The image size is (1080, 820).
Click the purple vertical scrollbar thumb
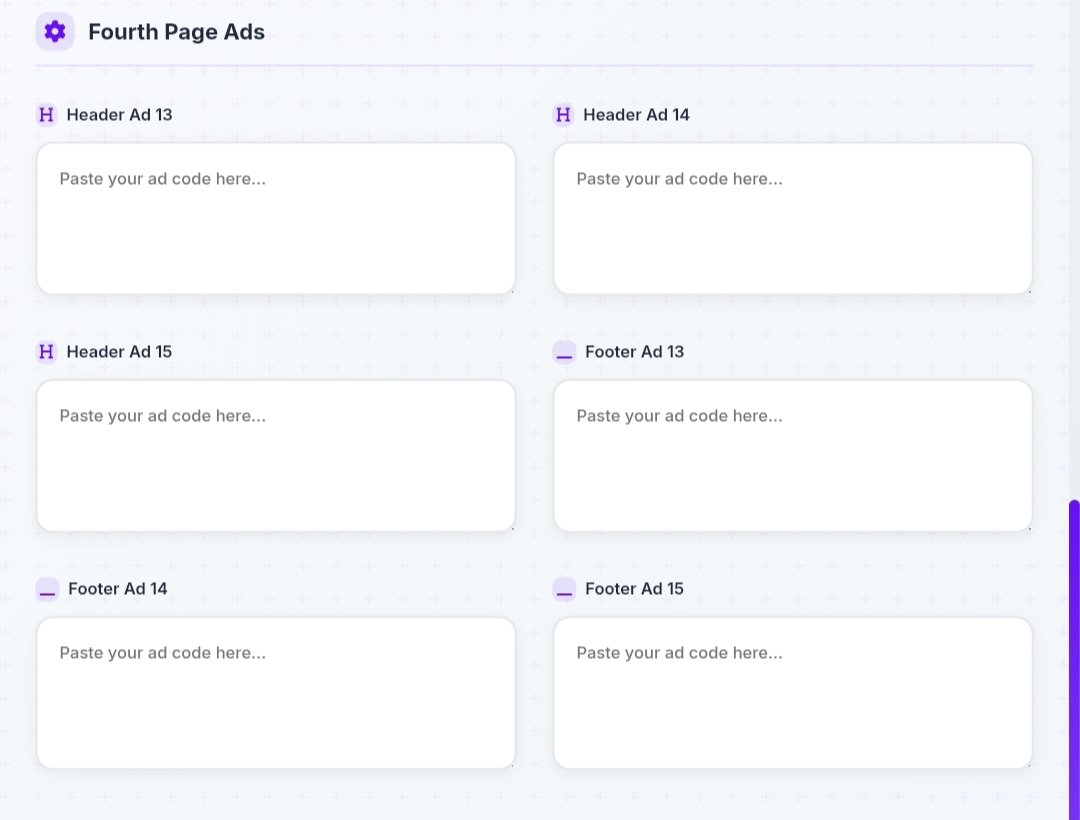(1074, 650)
